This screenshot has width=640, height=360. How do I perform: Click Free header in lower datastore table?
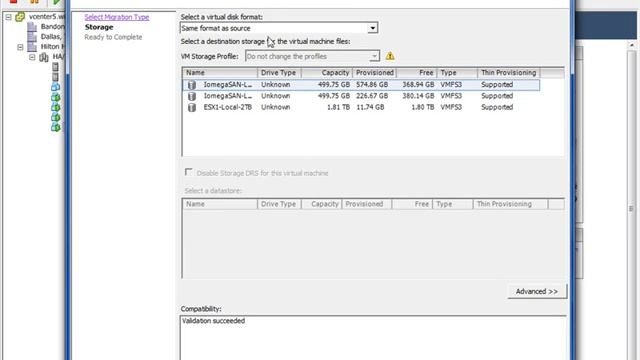(412, 204)
